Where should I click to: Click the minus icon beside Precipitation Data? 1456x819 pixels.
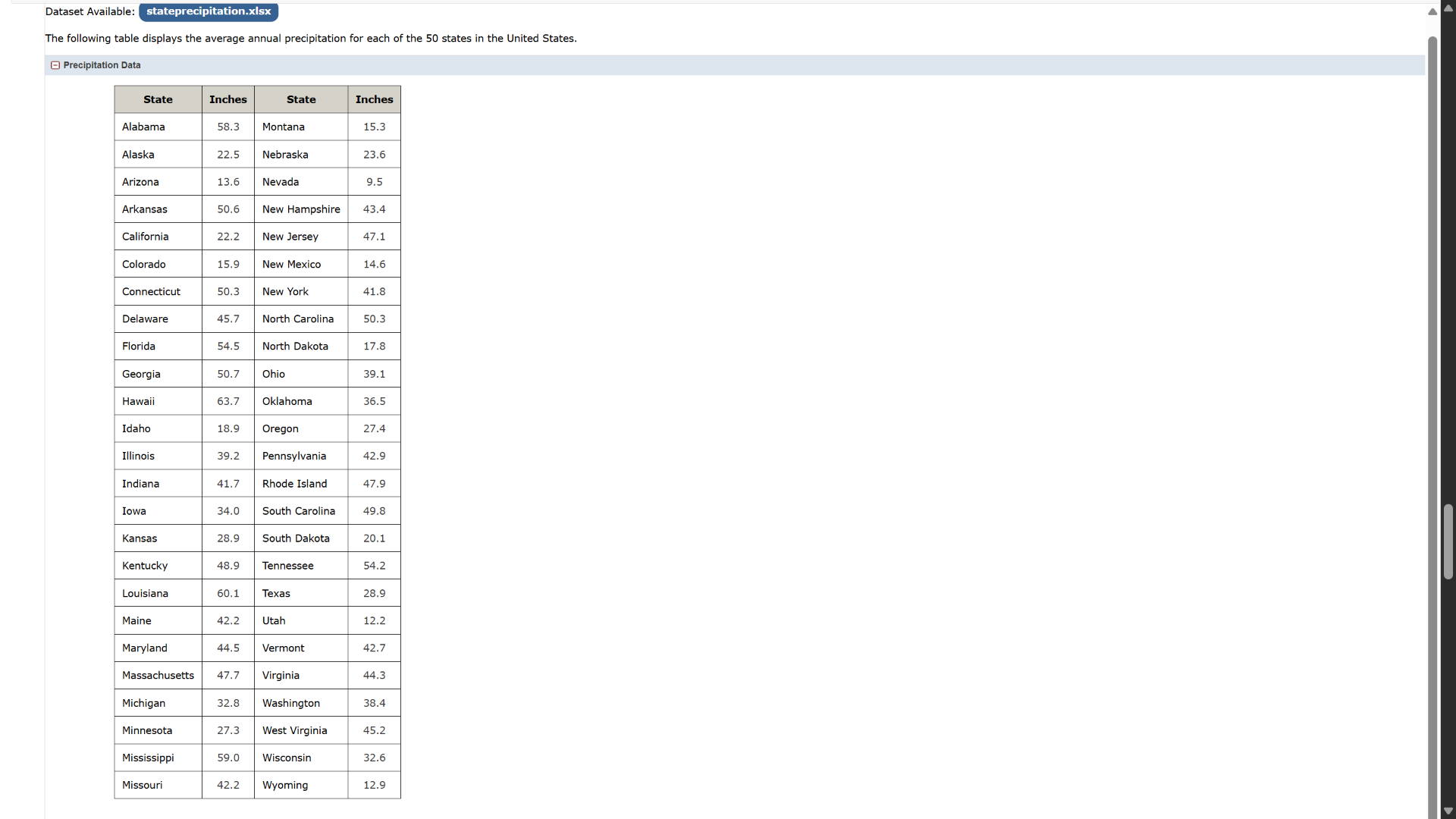[x=55, y=65]
